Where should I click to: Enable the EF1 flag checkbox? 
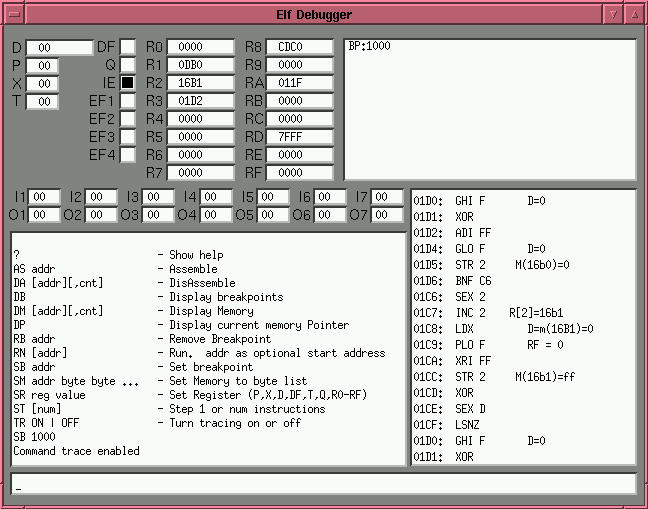click(128, 101)
